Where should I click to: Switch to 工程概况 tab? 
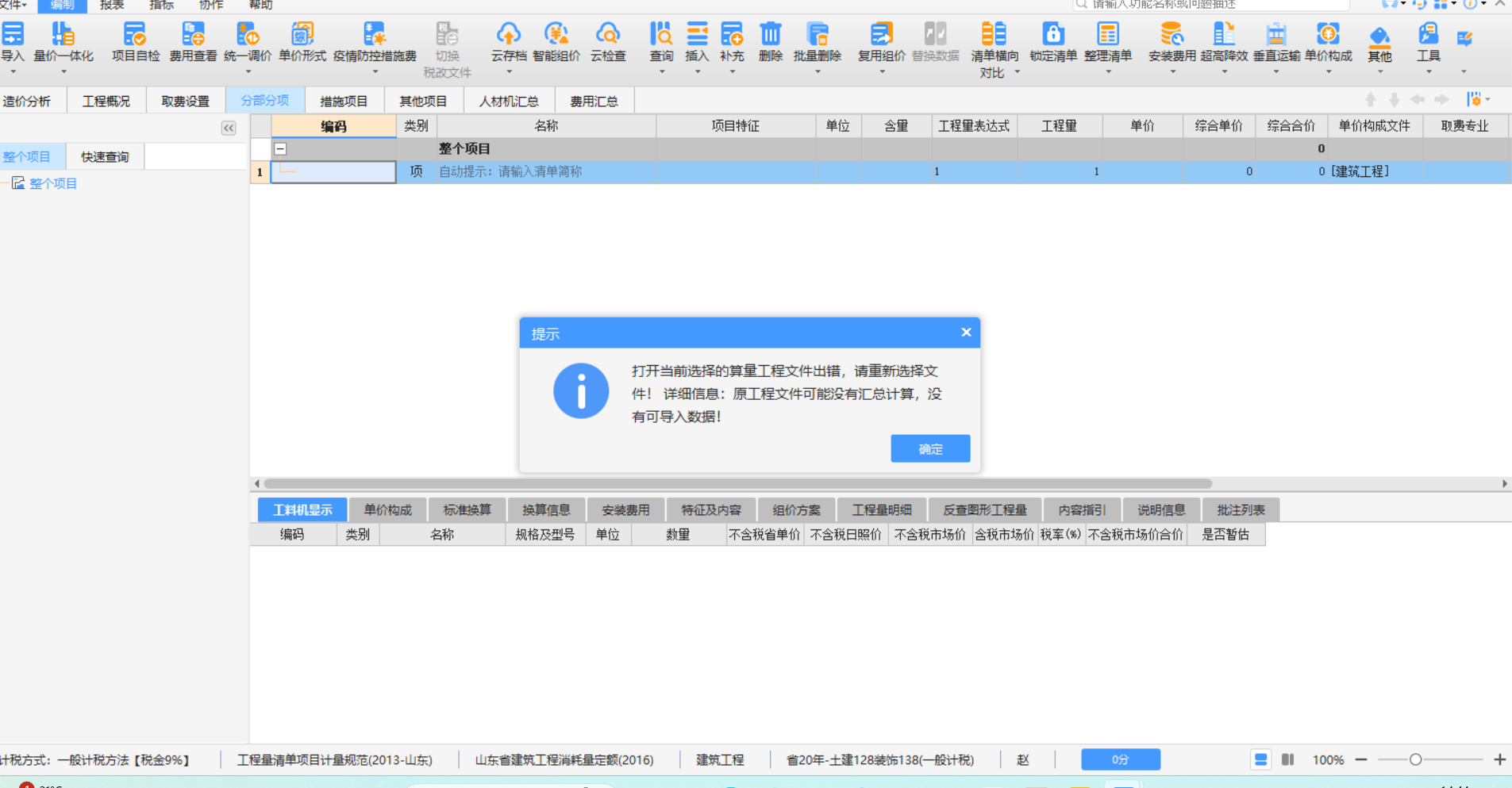coord(106,101)
